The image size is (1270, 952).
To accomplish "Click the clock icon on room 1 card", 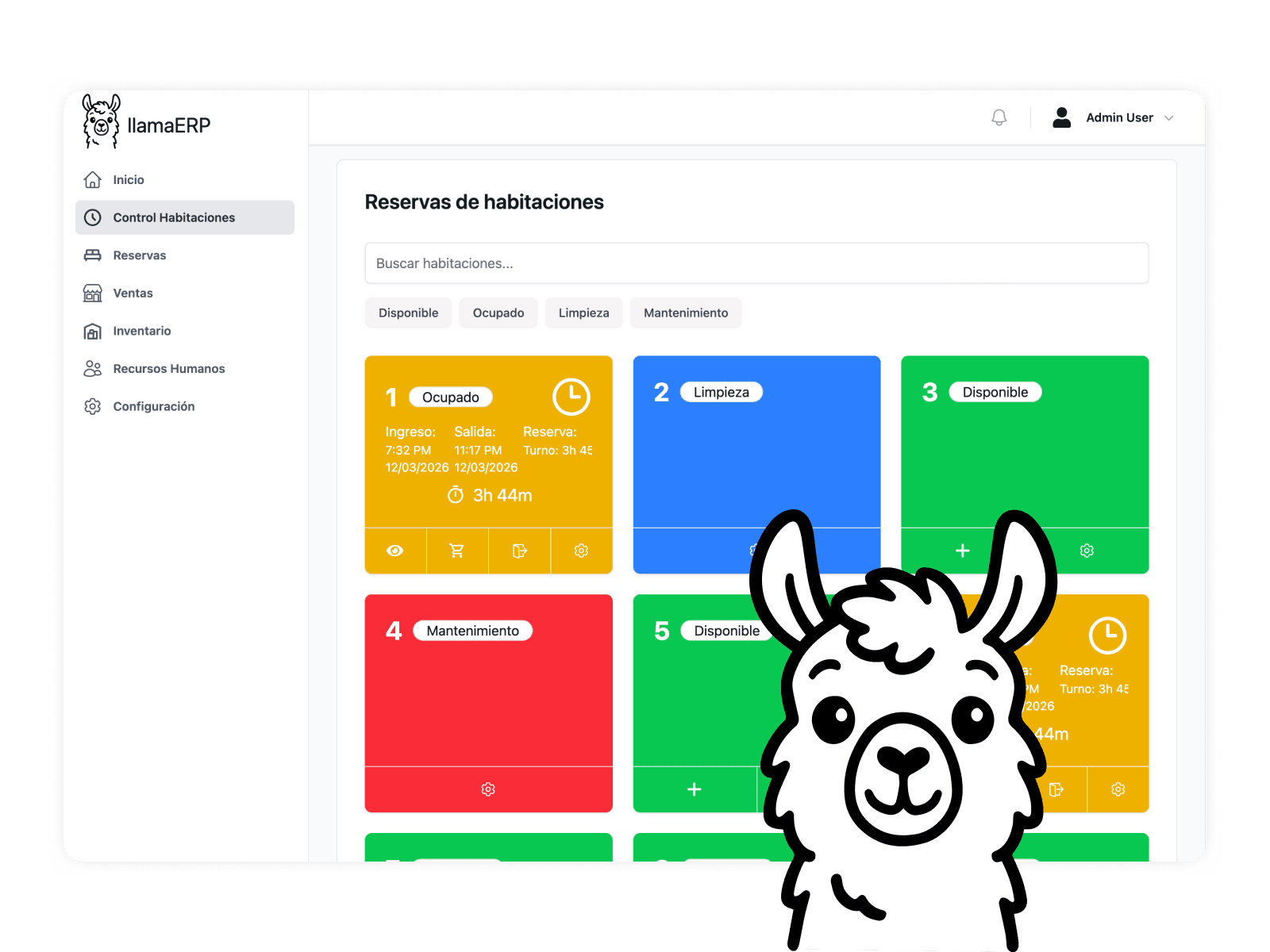I will click(x=573, y=396).
